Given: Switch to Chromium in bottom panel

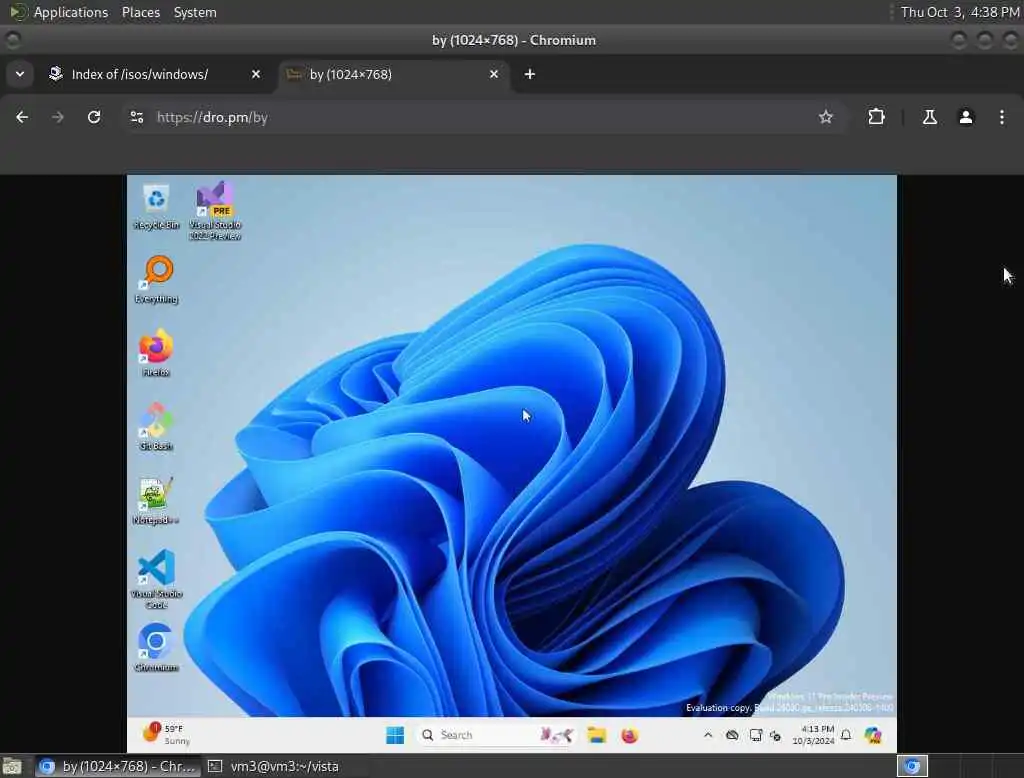Looking at the screenshot, I should pos(118,766).
